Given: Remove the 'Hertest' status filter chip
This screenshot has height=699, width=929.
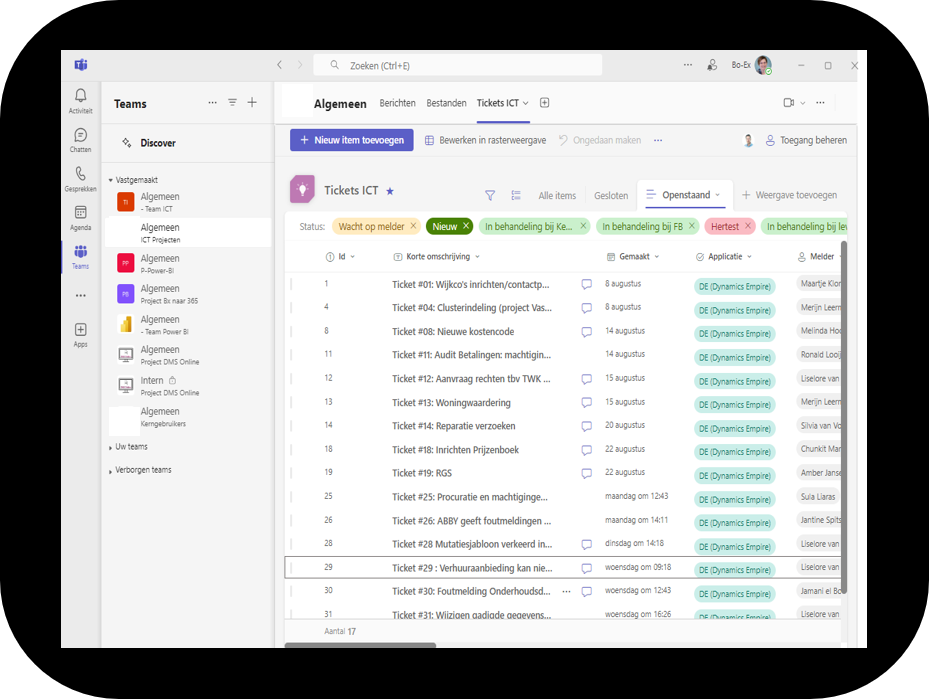Looking at the screenshot, I should tap(747, 227).
